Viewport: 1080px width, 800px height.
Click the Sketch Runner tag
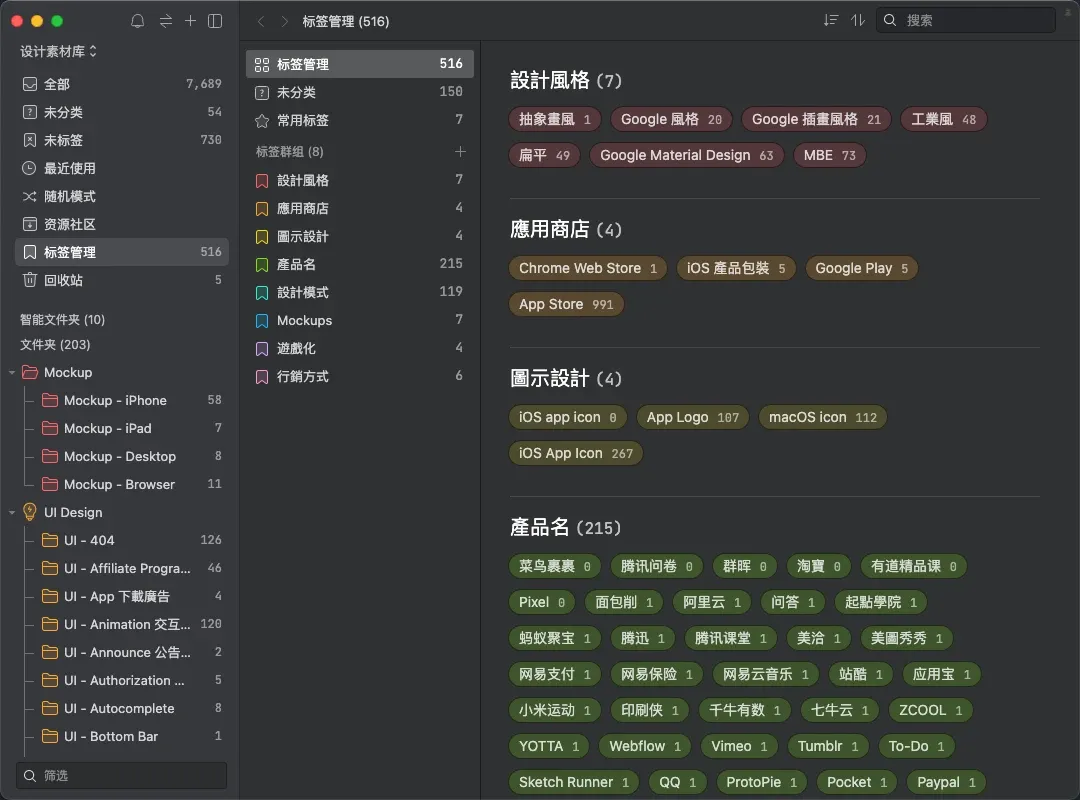[573, 782]
